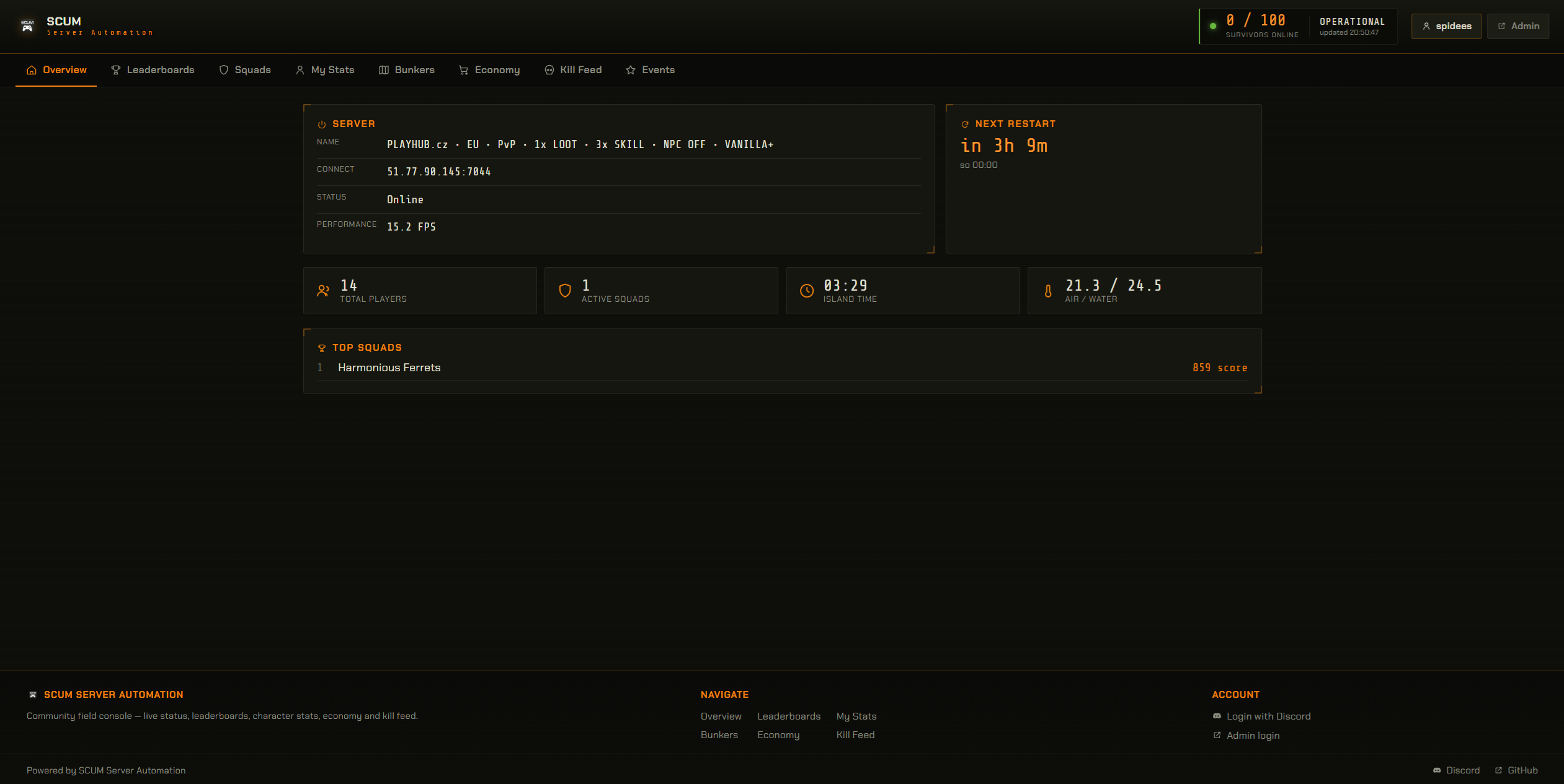Click the SCUM Server Automation header title
Screen dimensions: 1564x784
pyautogui.click(x=99, y=26)
